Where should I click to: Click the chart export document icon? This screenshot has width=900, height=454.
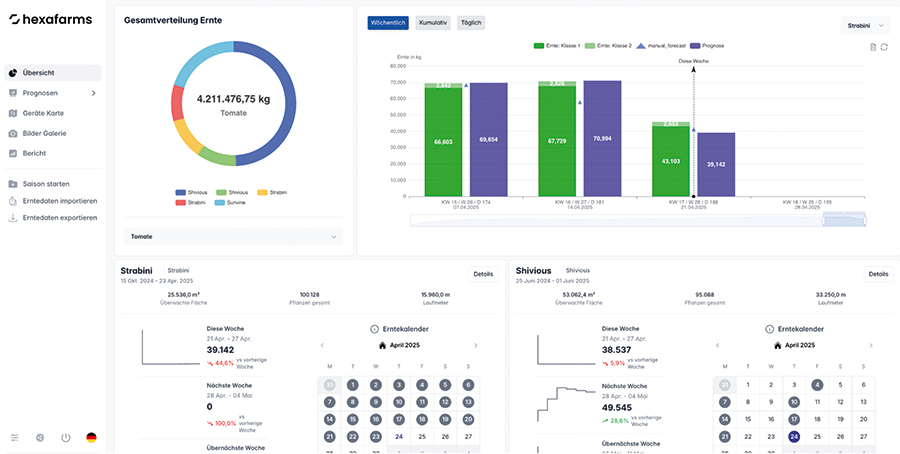pyautogui.click(x=873, y=47)
